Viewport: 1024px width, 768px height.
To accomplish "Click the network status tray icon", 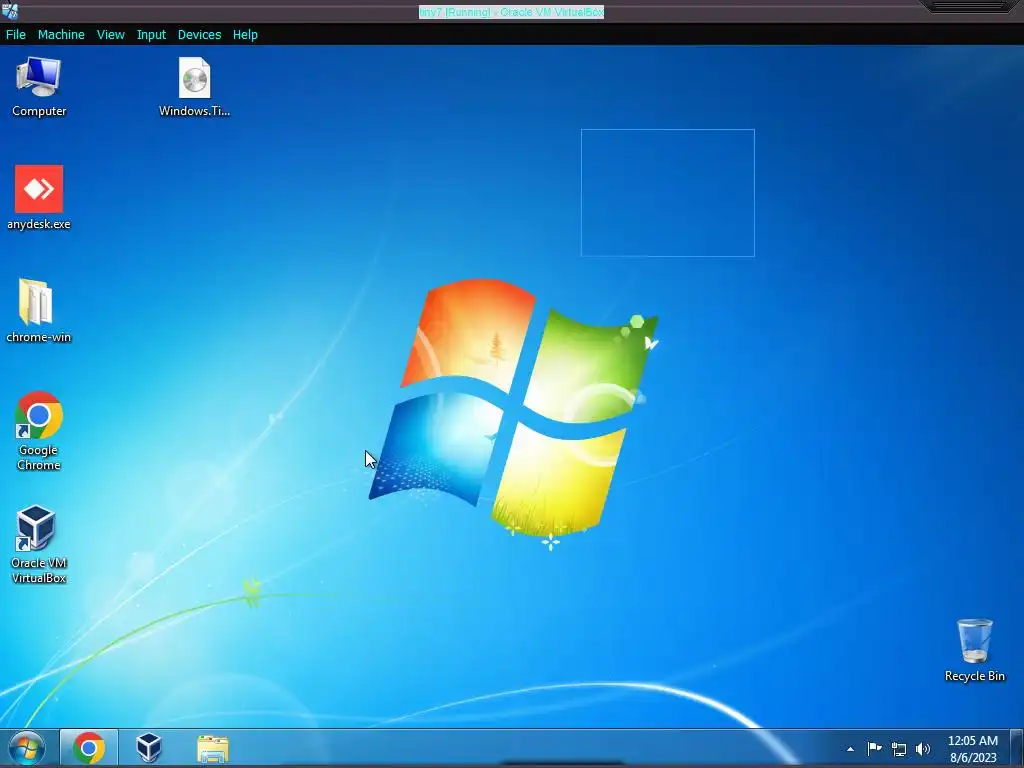I will pos(899,749).
